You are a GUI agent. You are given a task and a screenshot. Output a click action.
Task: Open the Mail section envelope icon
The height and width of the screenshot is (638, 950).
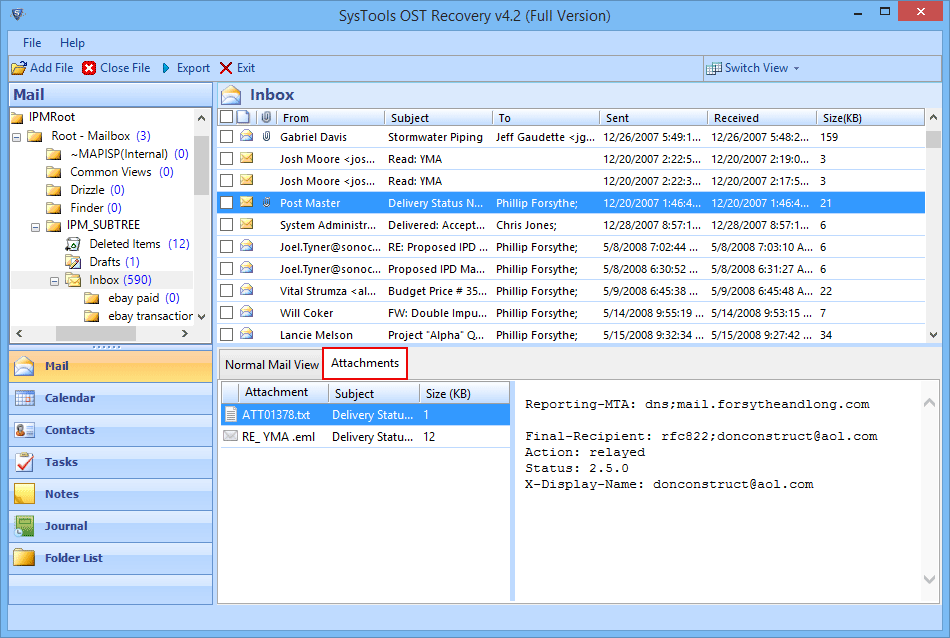pyautogui.click(x=25, y=366)
